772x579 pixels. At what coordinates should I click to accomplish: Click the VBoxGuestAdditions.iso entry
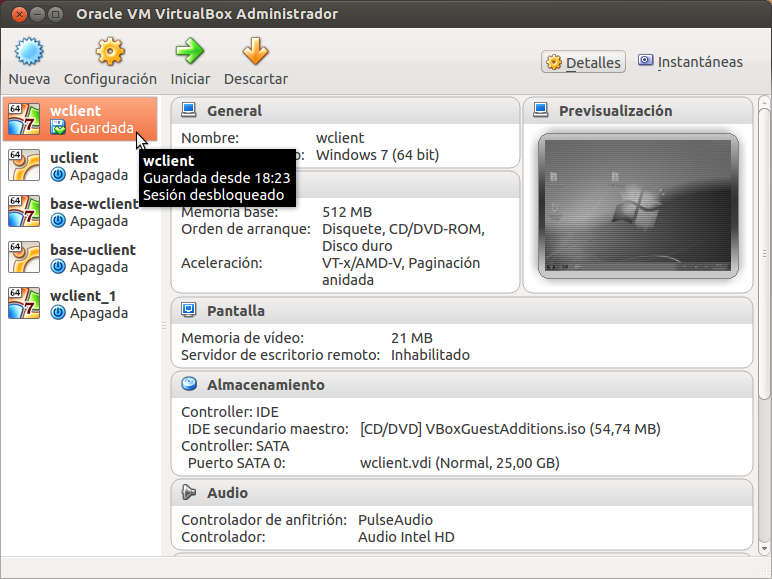[510, 429]
